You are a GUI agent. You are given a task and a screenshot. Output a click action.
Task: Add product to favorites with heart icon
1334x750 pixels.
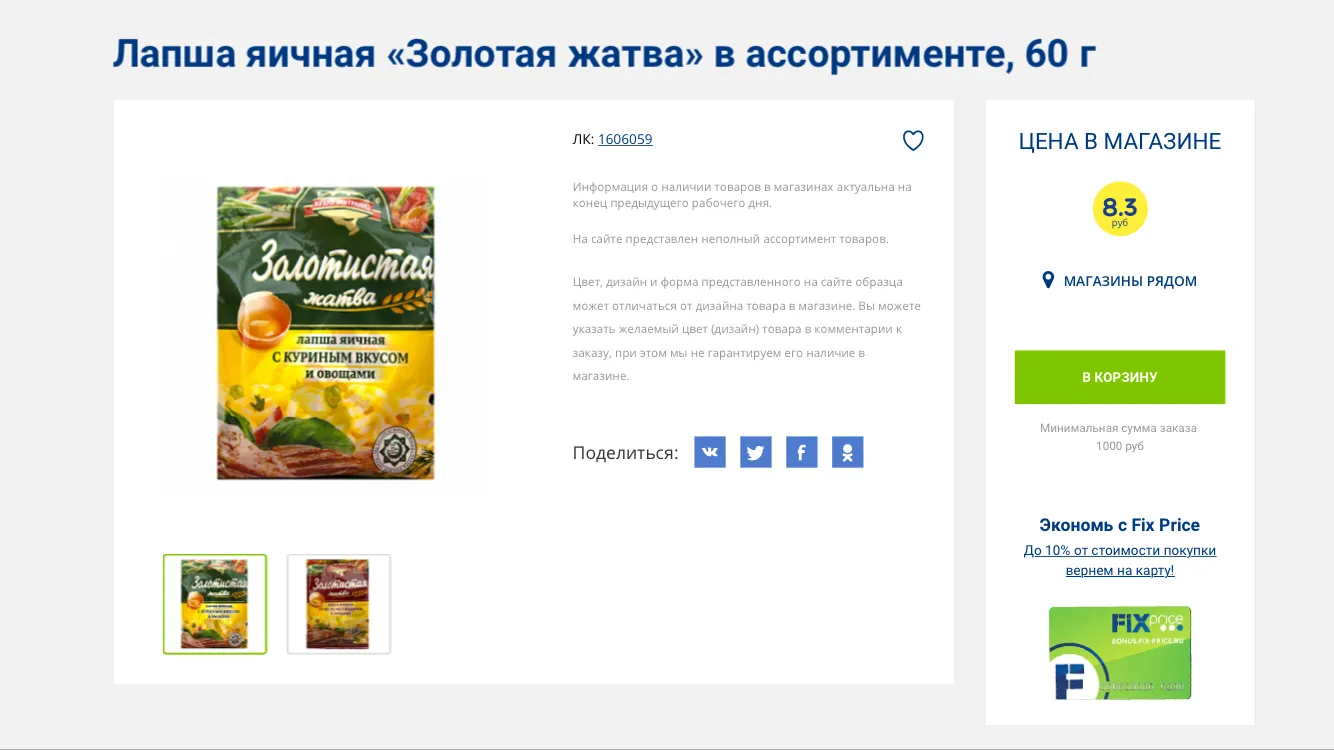pyautogui.click(x=913, y=141)
